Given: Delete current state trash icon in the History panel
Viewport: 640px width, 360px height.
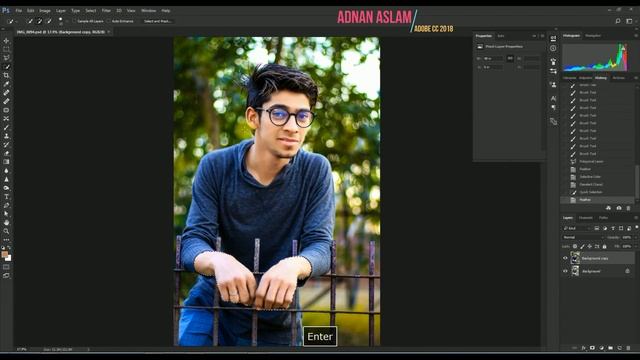Looking at the screenshot, I should [629, 208].
